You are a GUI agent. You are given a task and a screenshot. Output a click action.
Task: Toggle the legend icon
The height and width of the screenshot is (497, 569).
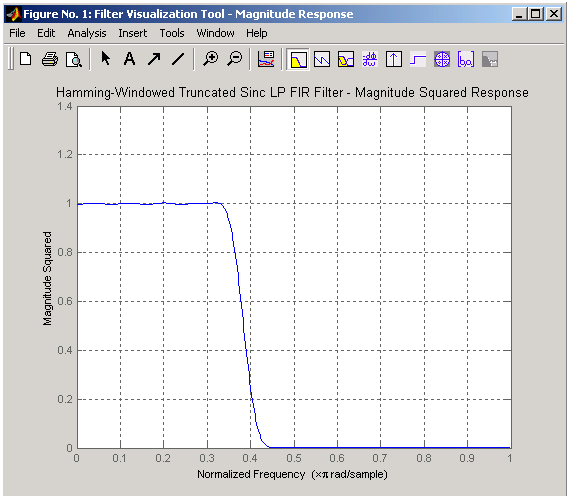pyautogui.click(x=266, y=59)
